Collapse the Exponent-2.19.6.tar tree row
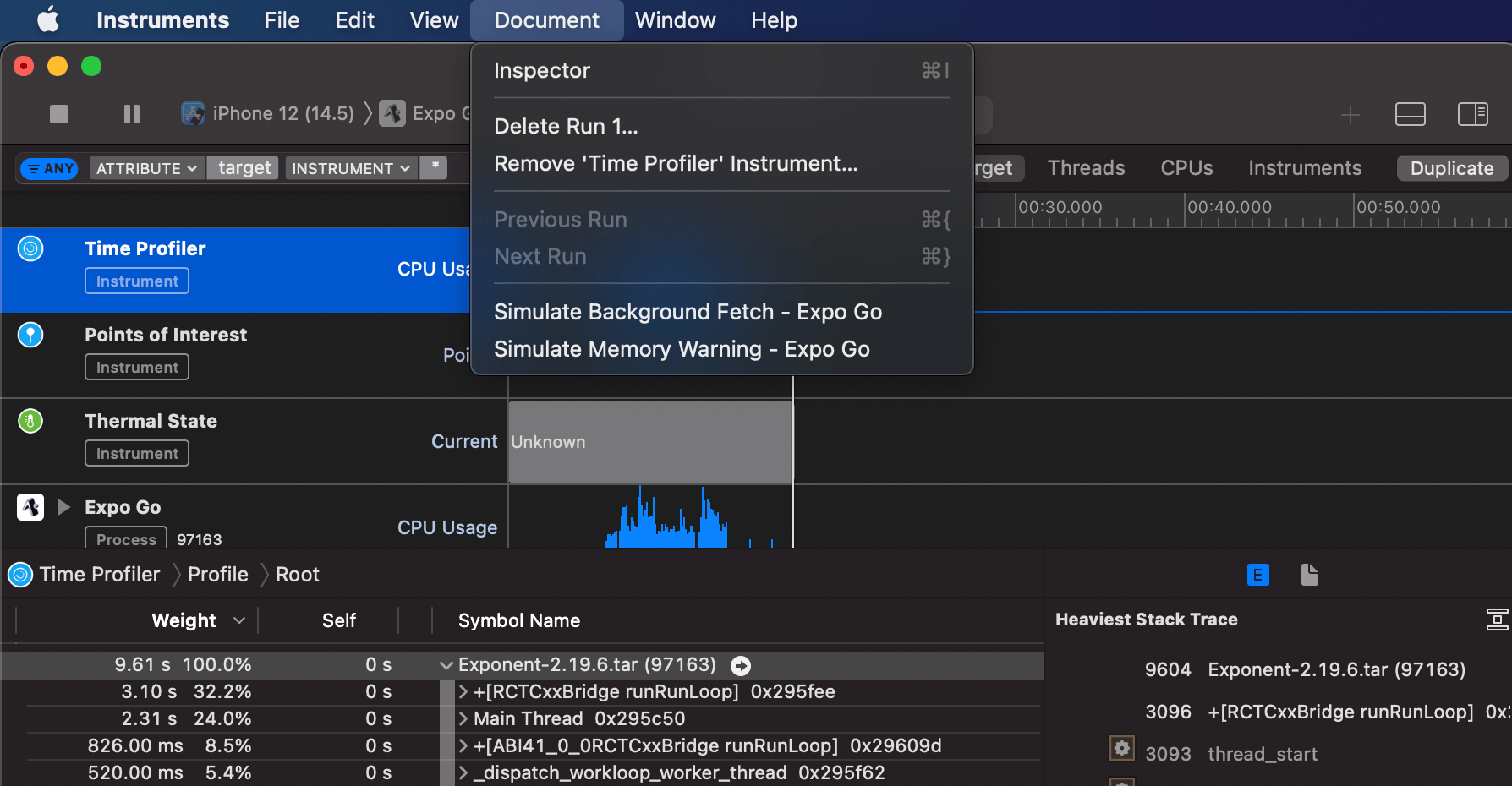 (446, 665)
